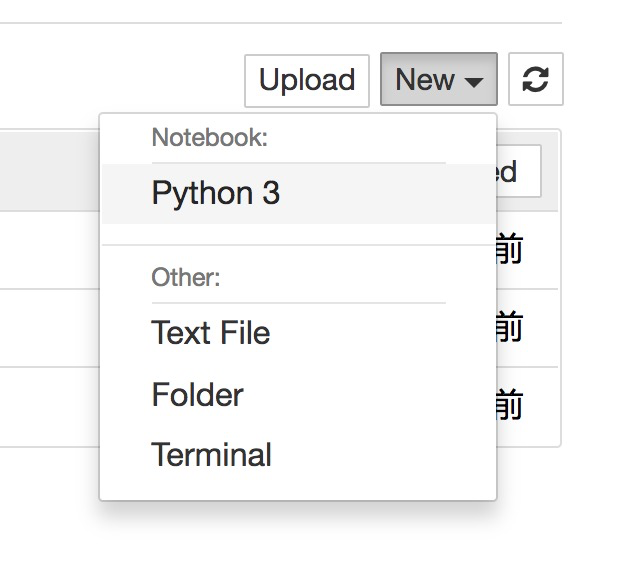Click the second row's modified timestamp
This screenshot has height=588, width=638.
coord(509,327)
